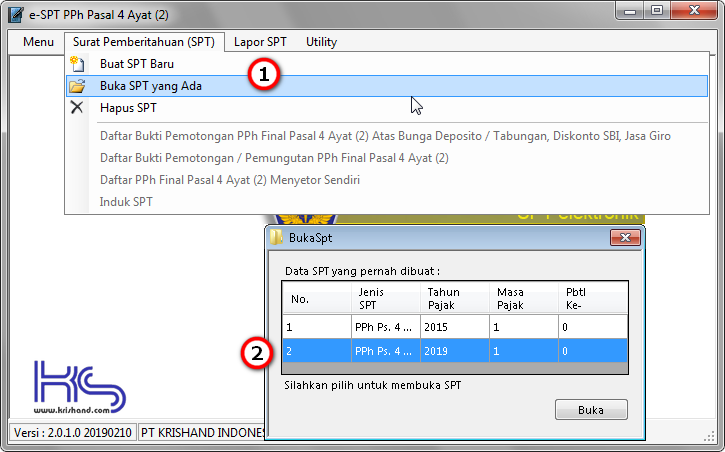Select Daftar Bukti Pemotongan / Pemungutan entry
This screenshot has width=725, height=452.
tap(387, 158)
